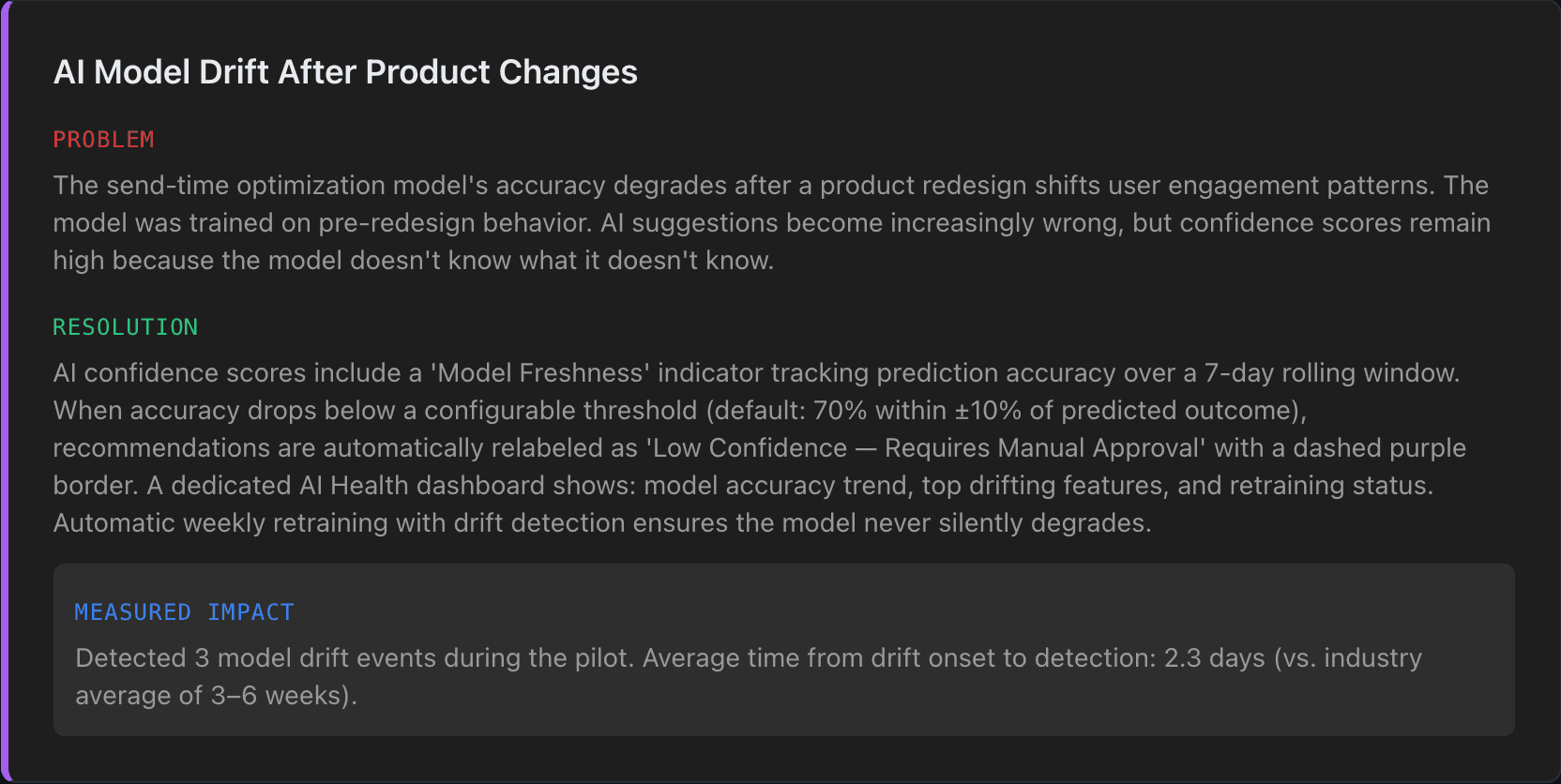Select the red PROBLEM label
The height and width of the screenshot is (784, 1561).
[x=104, y=140]
